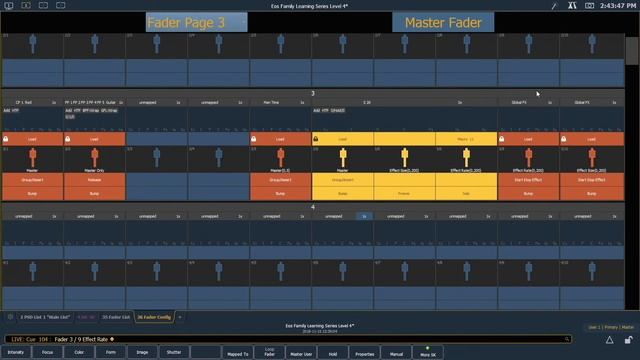Click Start Stop Effect button on fader 3/9
The image size is (640, 360).
pos(529,180)
